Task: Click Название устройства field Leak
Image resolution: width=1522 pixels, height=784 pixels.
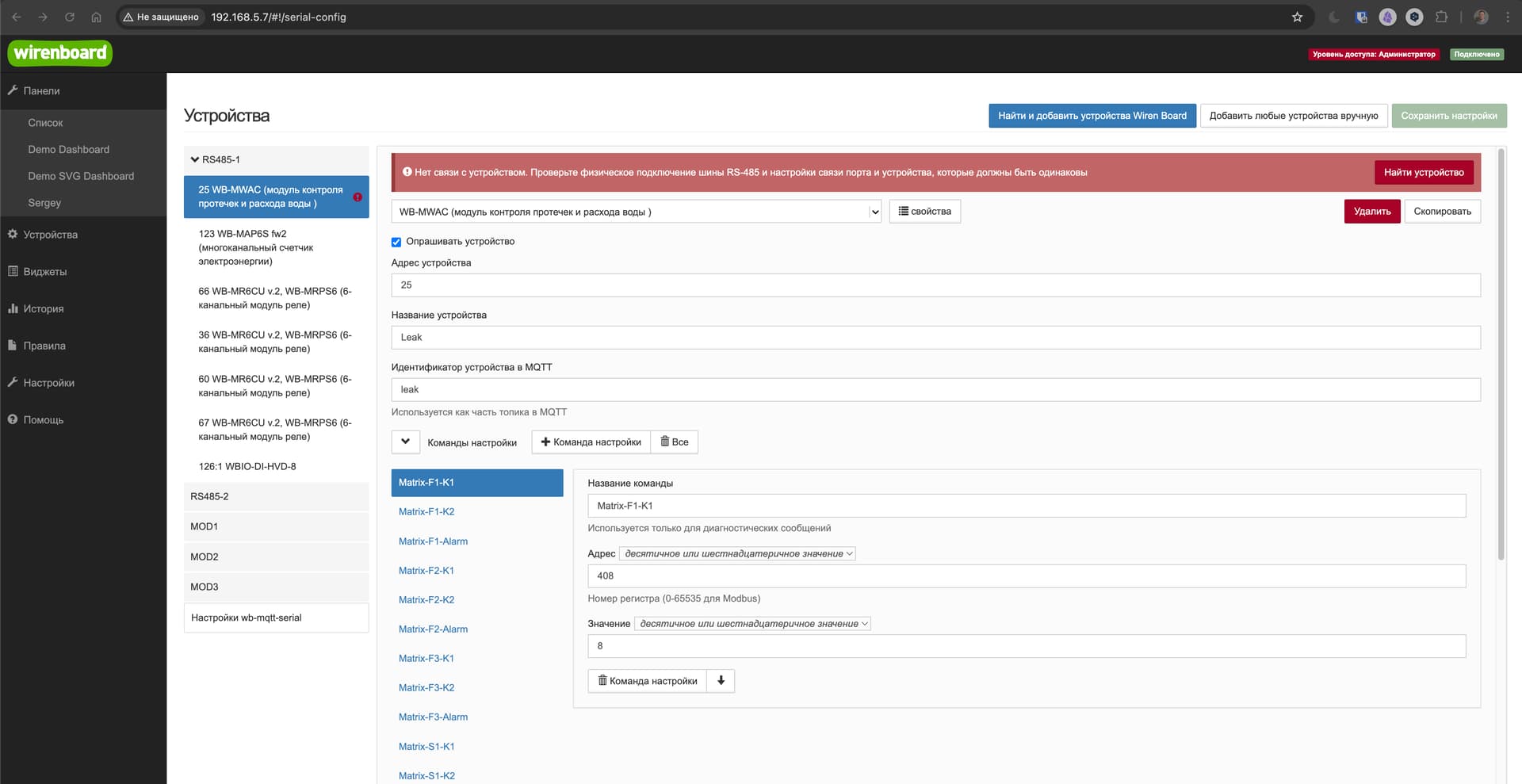Action: pos(936,338)
